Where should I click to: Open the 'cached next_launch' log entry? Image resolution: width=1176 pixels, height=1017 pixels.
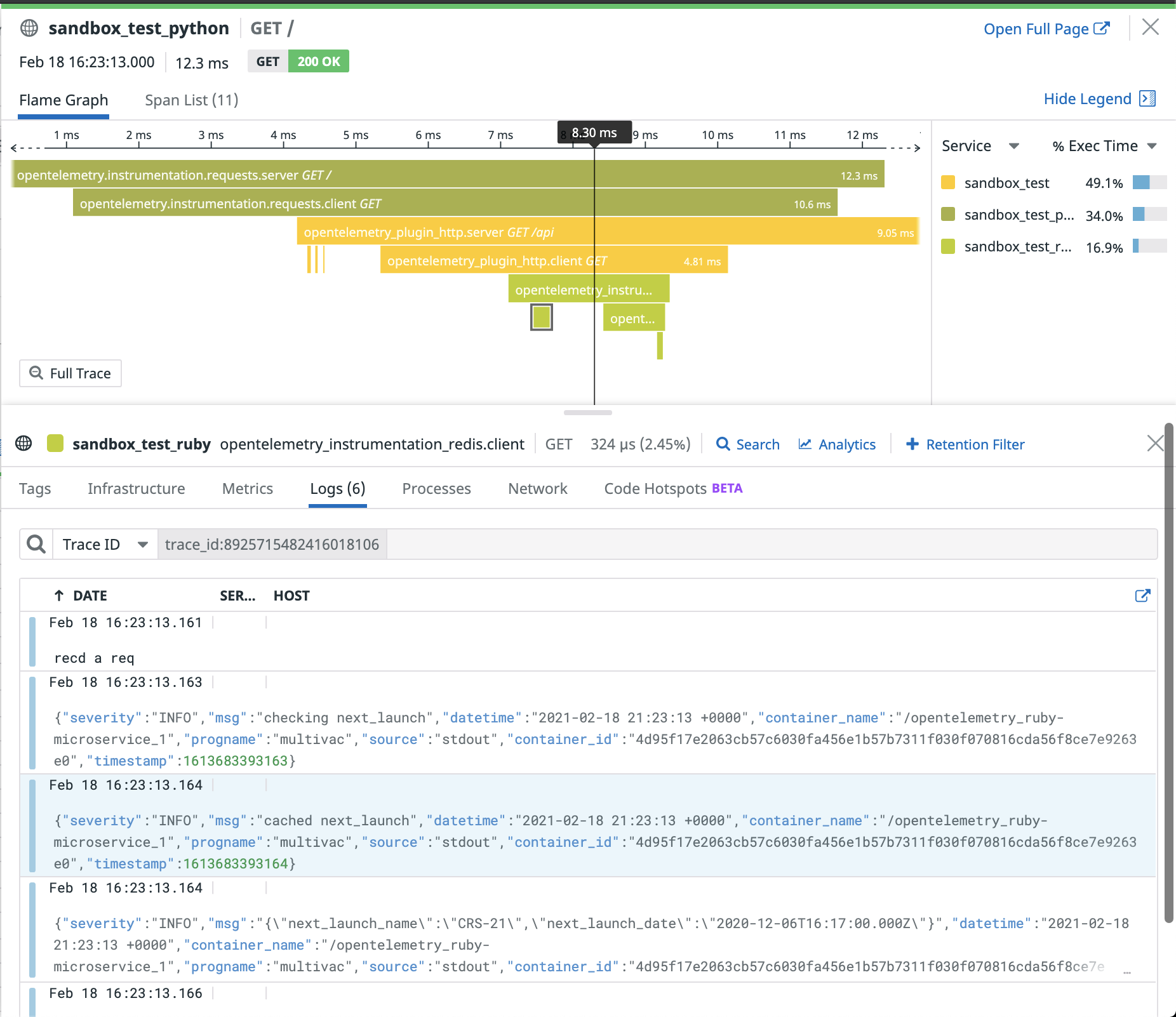point(587,825)
